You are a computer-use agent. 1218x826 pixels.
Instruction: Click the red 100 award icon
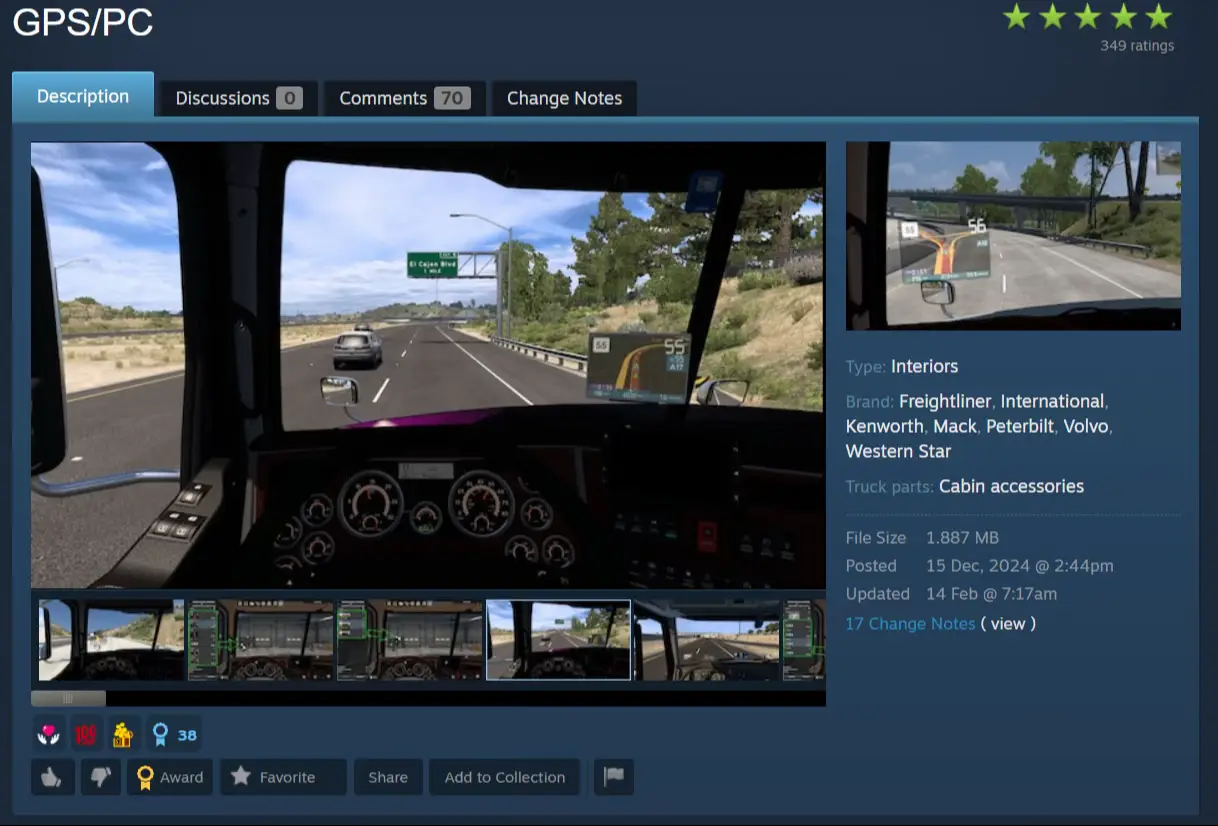(85, 735)
